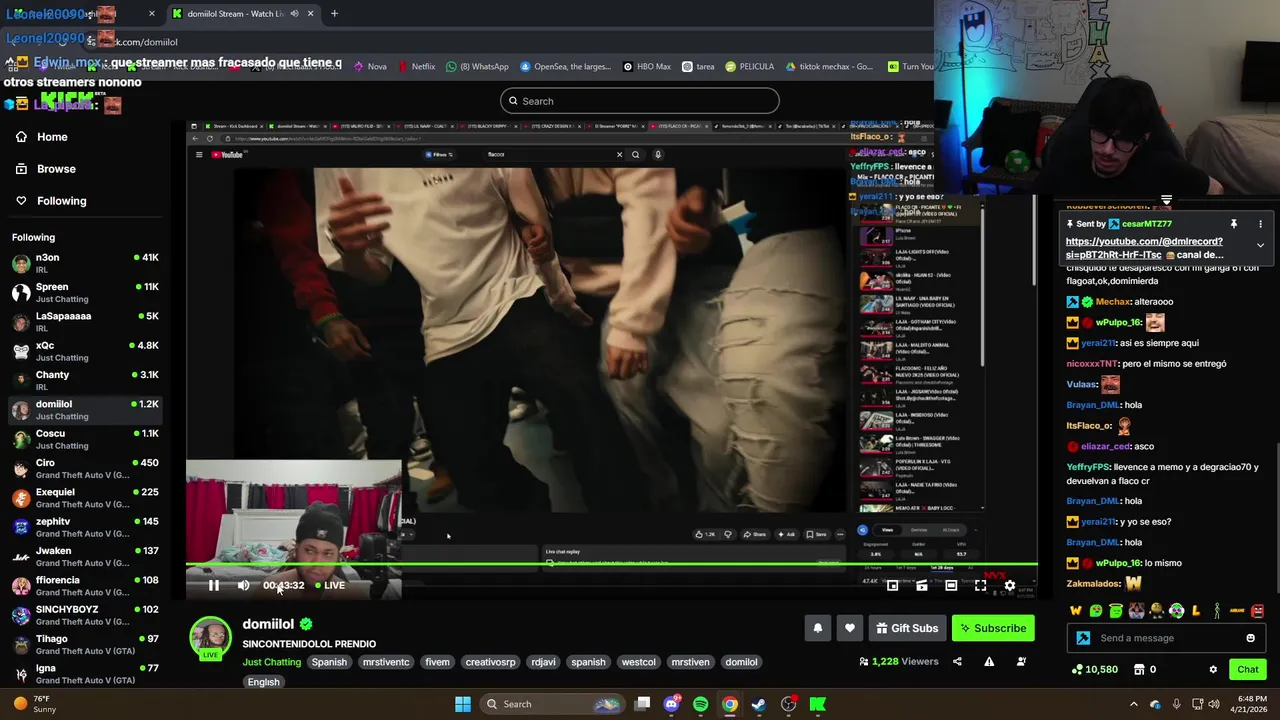Mute the Kick player volume

click(243, 585)
